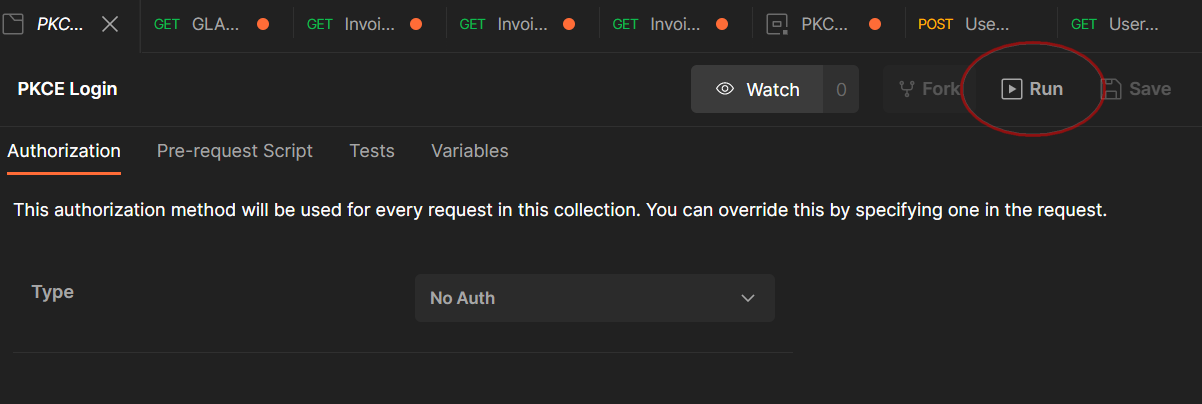Screen dimensions: 1202x404
Task: Click the watch count showing 0
Action: (841, 89)
